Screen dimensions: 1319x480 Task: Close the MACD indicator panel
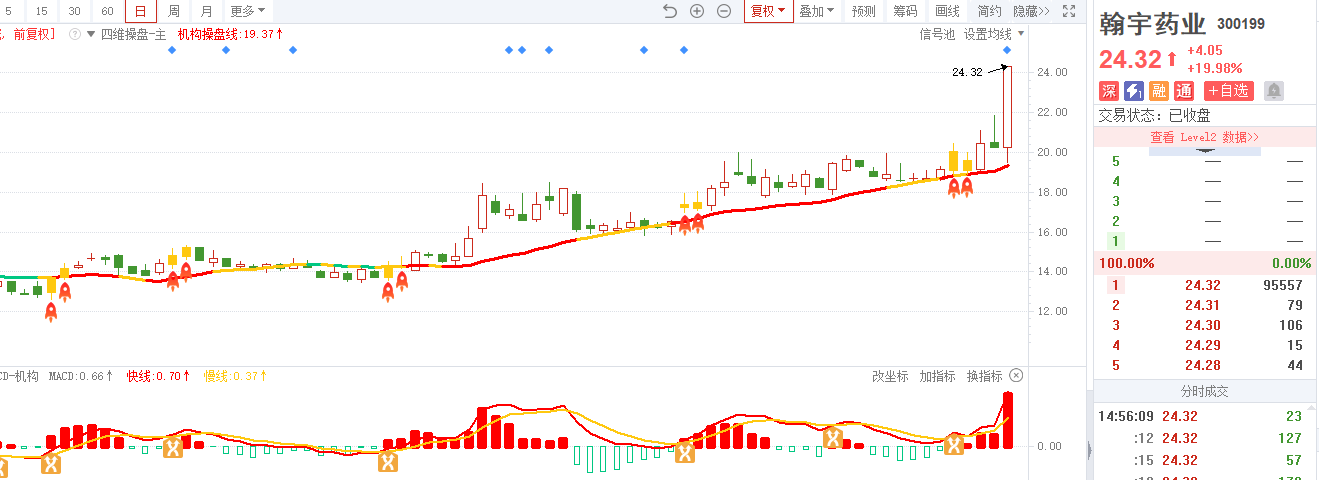coord(1016,376)
